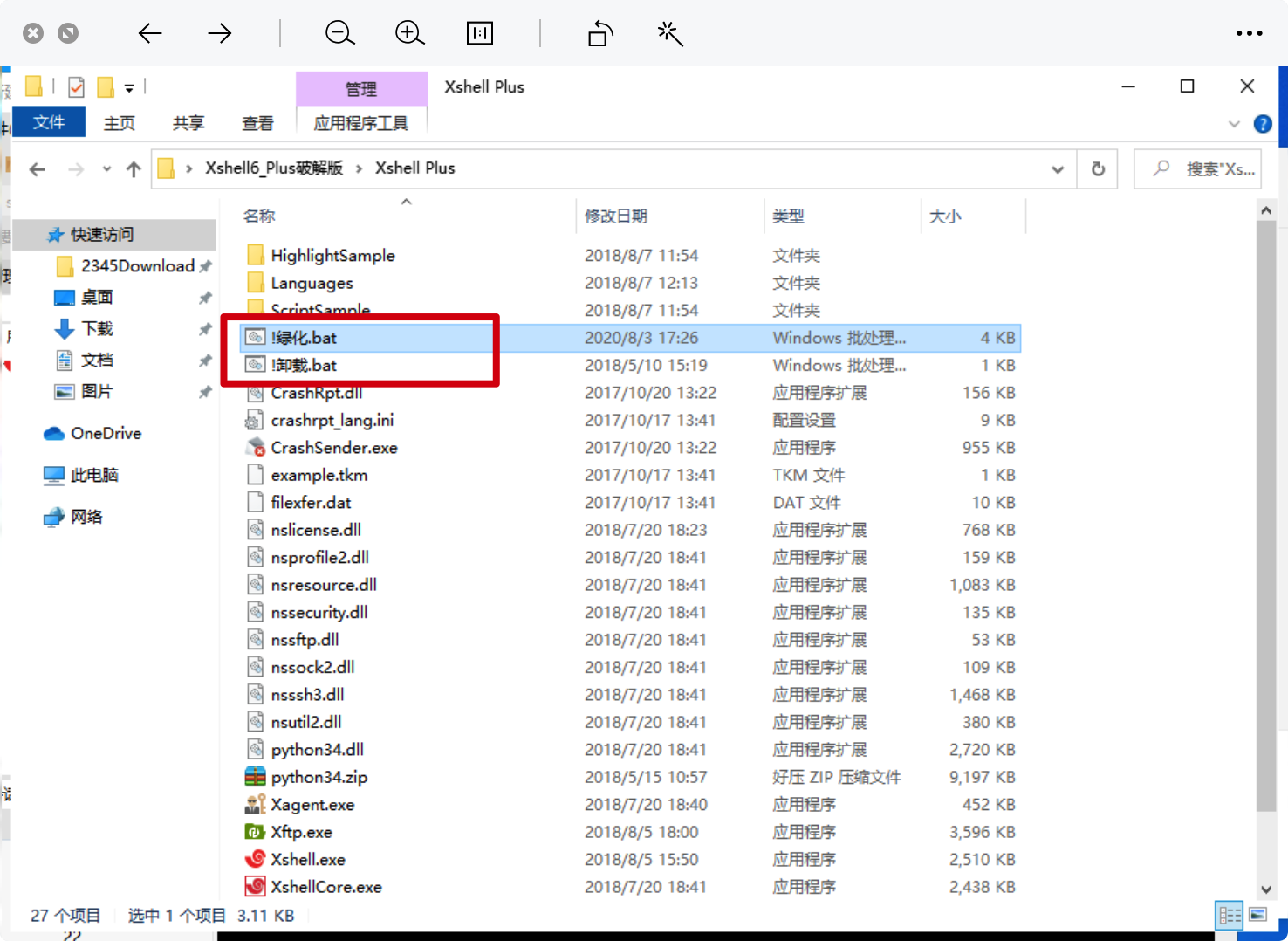1288x941 pixels.
Task: Click the zoom in magnifier icon
Action: click(409, 33)
